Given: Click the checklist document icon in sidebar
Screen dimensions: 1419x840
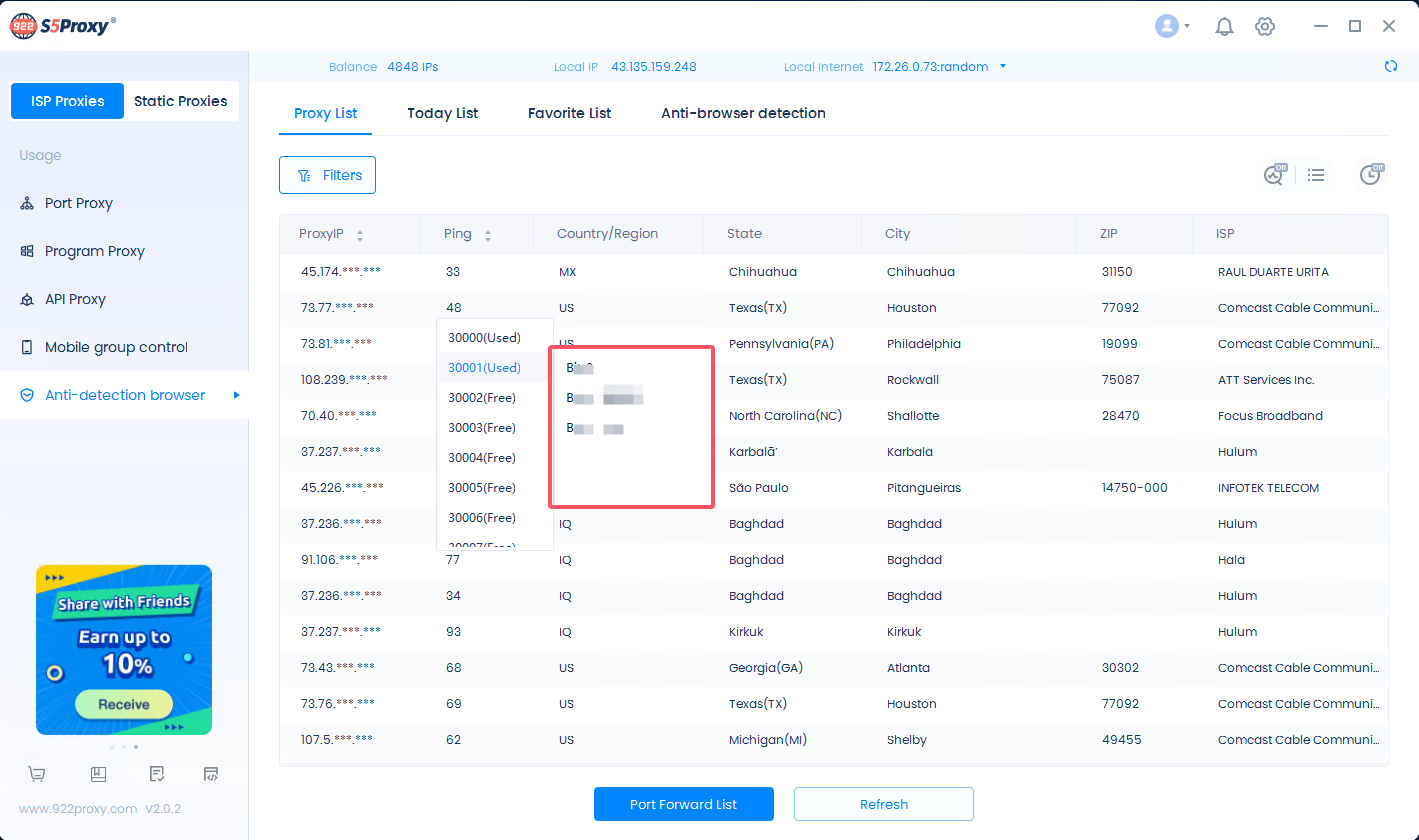Looking at the screenshot, I should (x=156, y=774).
